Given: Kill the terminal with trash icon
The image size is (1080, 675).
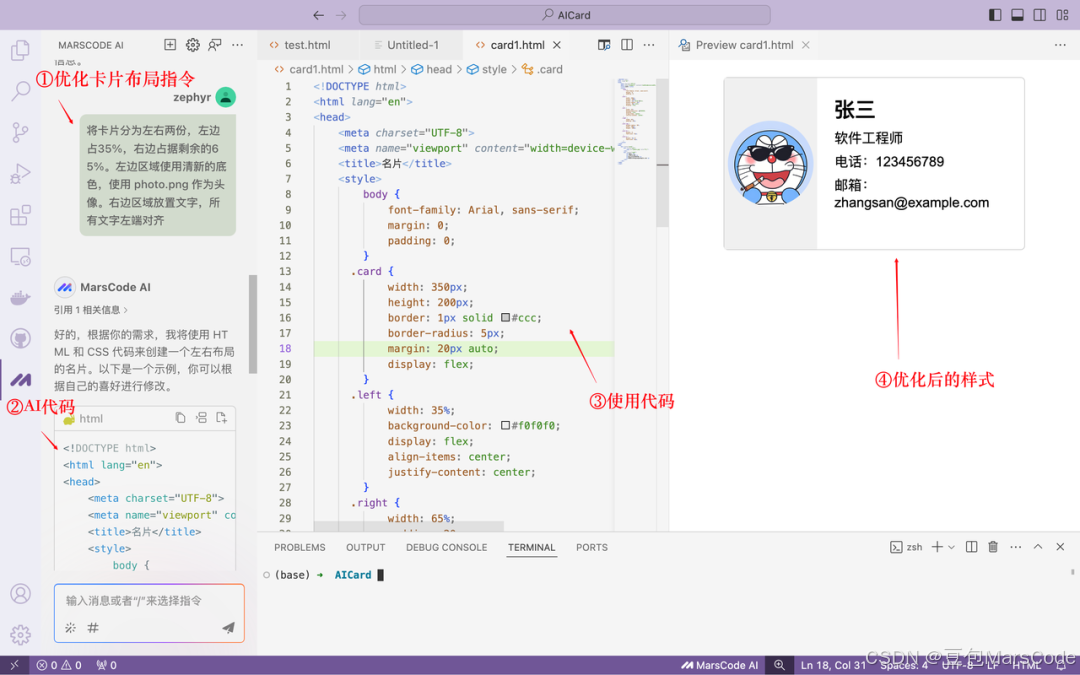Looking at the screenshot, I should point(993,547).
